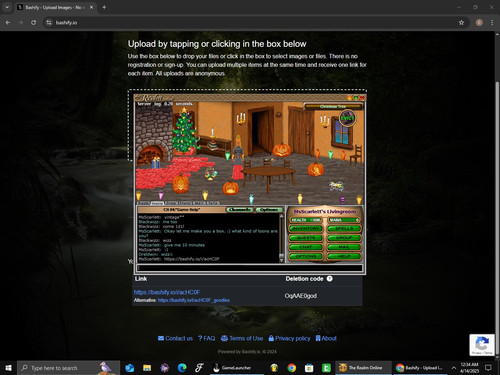Image resolution: width=500 pixels, height=375 pixels.
Task: Open a new browser tab
Action: pyautogui.click(x=104, y=7)
